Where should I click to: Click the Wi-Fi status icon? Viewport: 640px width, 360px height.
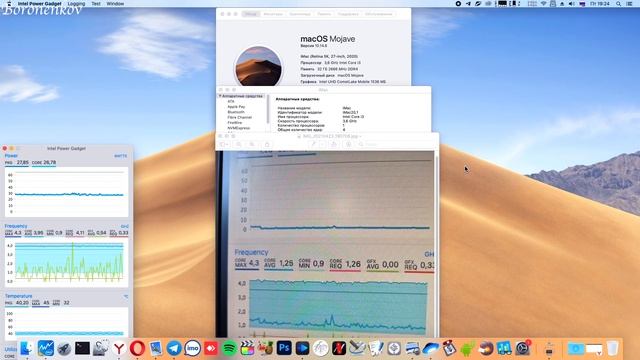pyautogui.click(x=543, y=4)
